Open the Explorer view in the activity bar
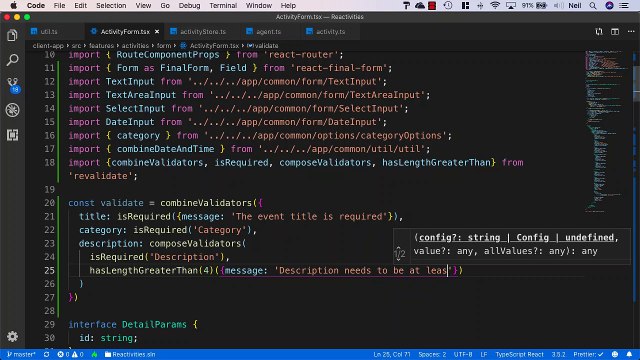The width and height of the screenshot is (640, 360). pos(12,36)
